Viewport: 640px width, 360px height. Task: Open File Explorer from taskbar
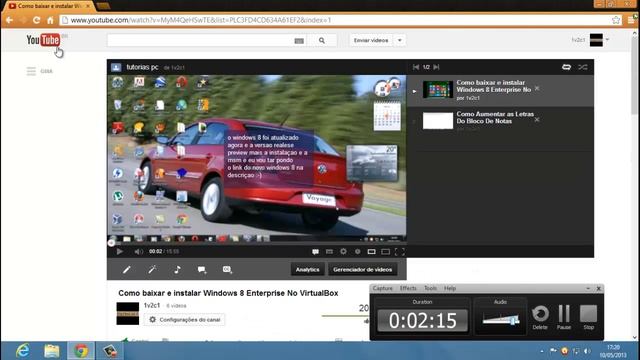(51, 351)
